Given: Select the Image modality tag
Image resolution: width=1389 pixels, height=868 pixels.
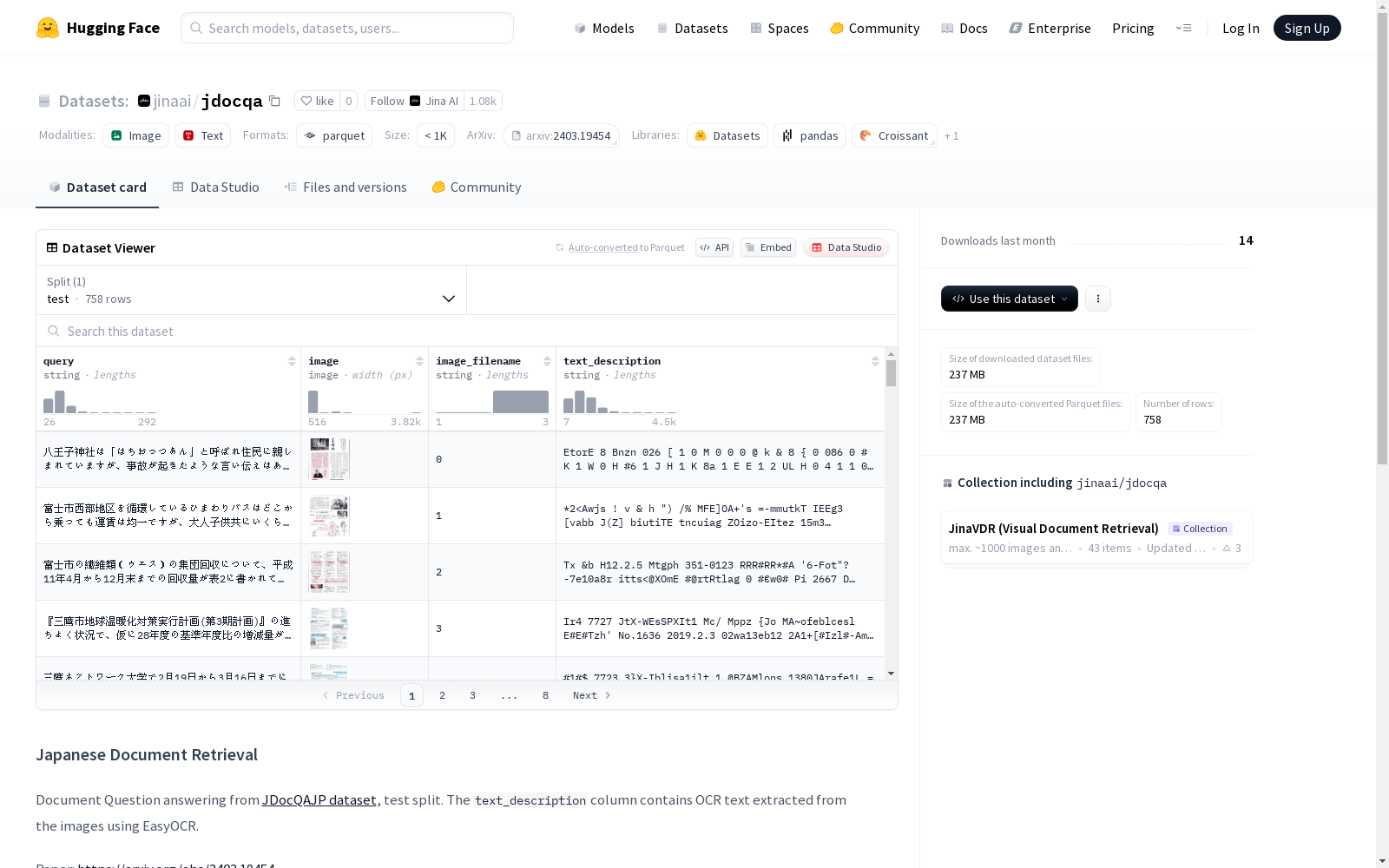Looking at the screenshot, I should [x=136, y=135].
